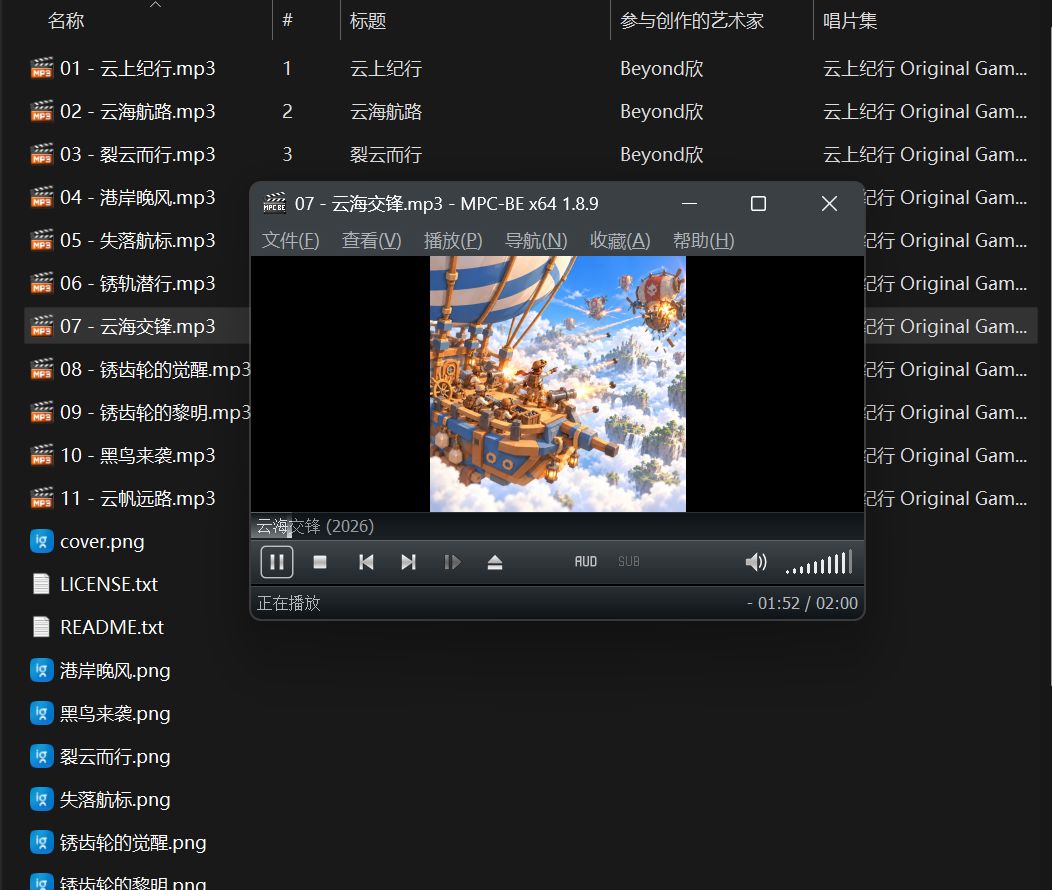The height and width of the screenshot is (890, 1052).
Task: Sort file list by 名称 column
Action: [66, 21]
